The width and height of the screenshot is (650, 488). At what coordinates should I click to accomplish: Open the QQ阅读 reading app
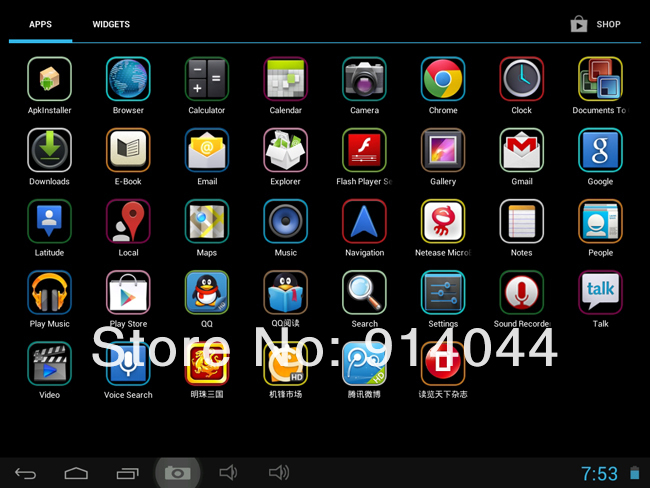(x=286, y=293)
